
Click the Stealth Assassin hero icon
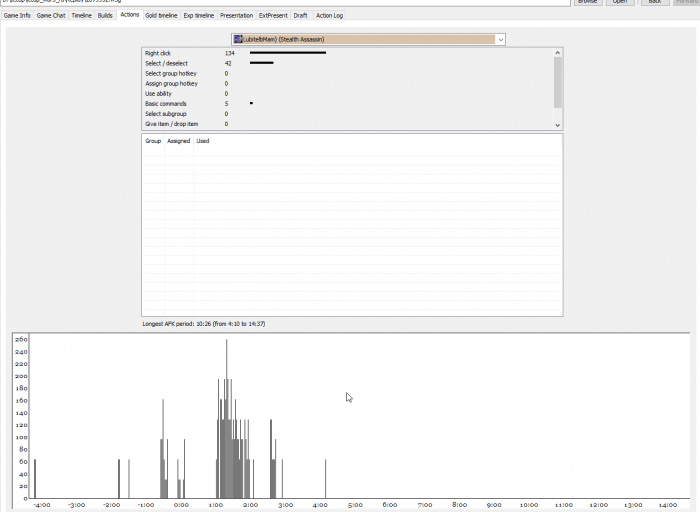pyautogui.click(x=238, y=39)
